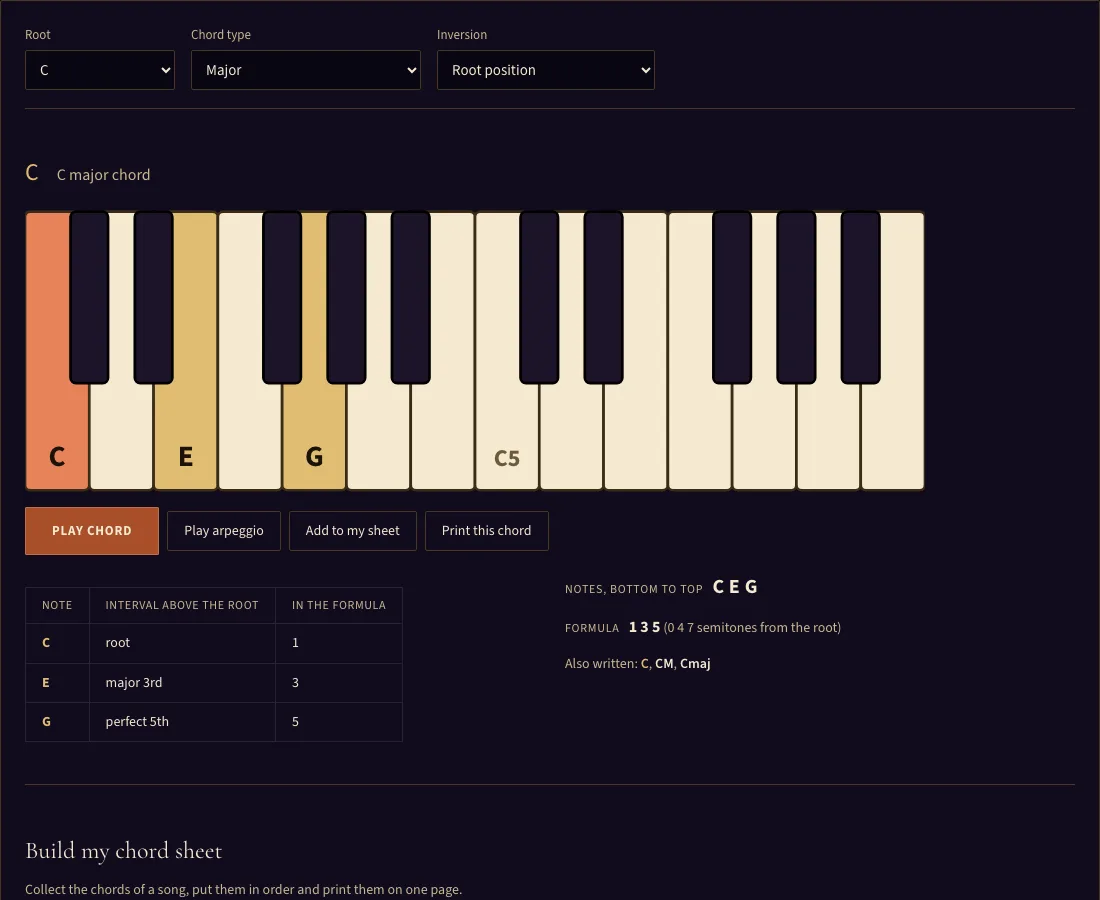The image size is (1100, 900).
Task: Click 'C major chord' heading text
Action: [103, 175]
